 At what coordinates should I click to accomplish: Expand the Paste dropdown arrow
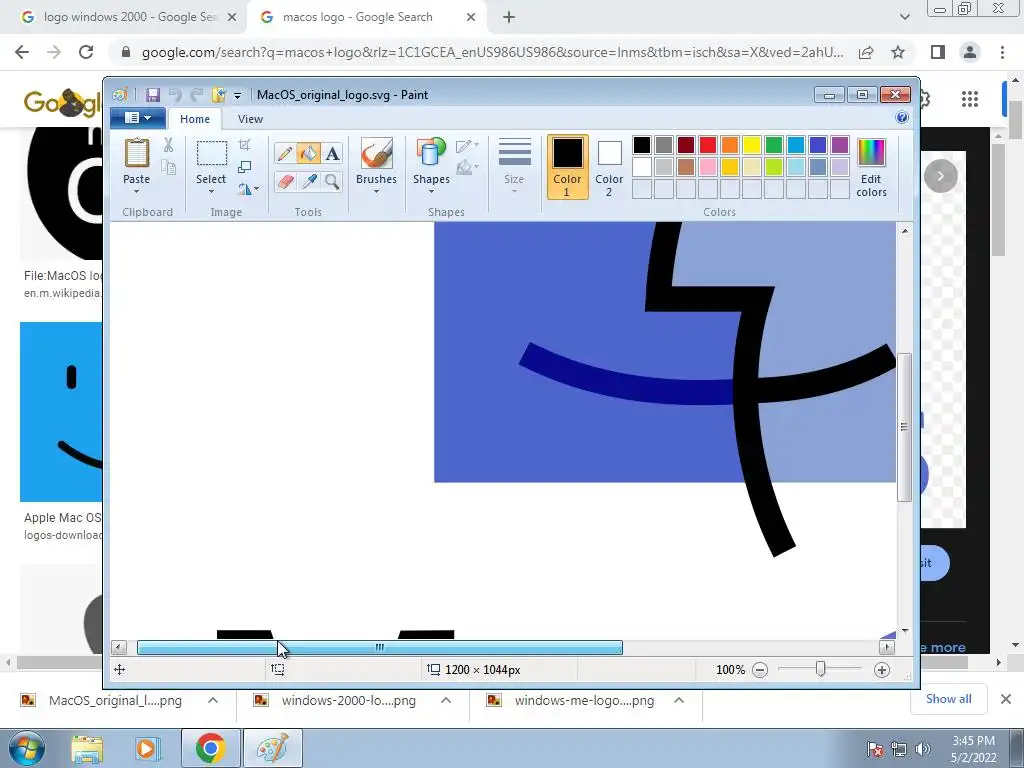(136, 192)
